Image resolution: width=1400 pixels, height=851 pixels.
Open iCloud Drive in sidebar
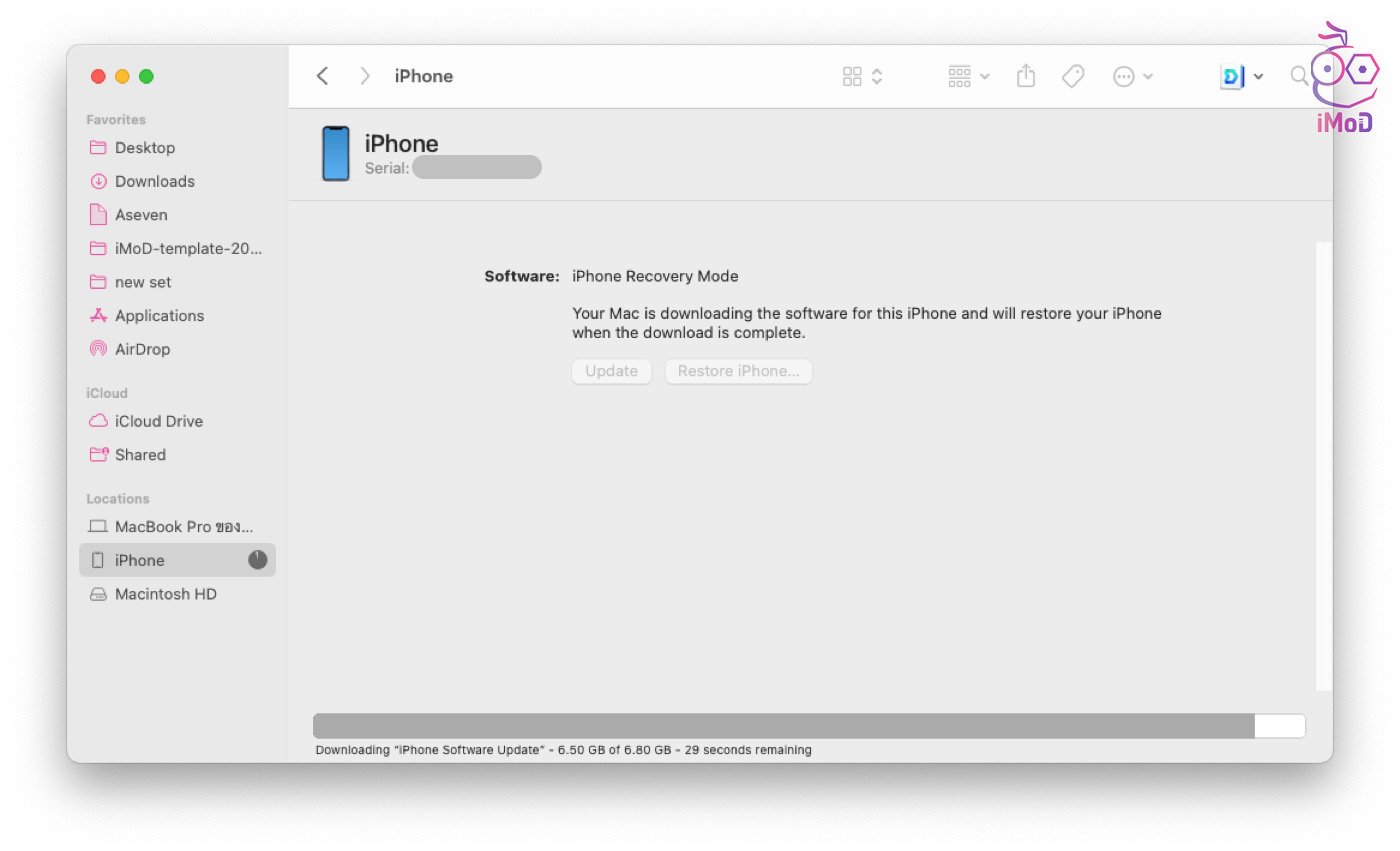[x=158, y=421]
